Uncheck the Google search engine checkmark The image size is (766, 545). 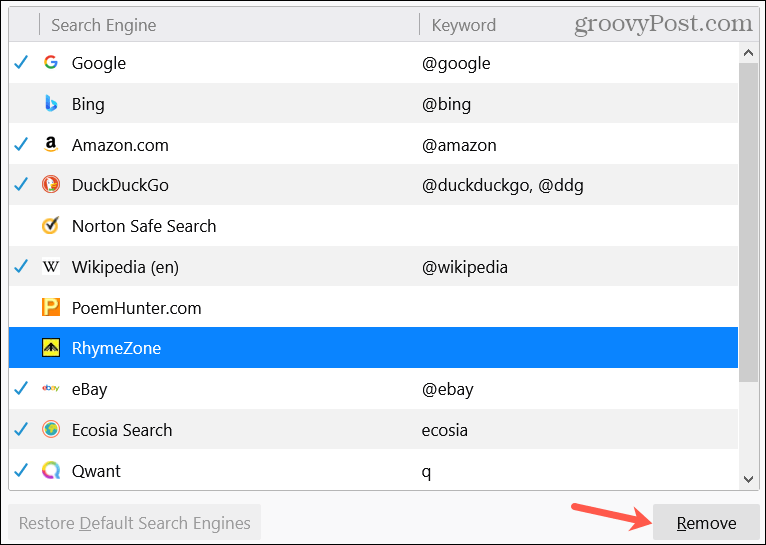pyautogui.click(x=22, y=63)
